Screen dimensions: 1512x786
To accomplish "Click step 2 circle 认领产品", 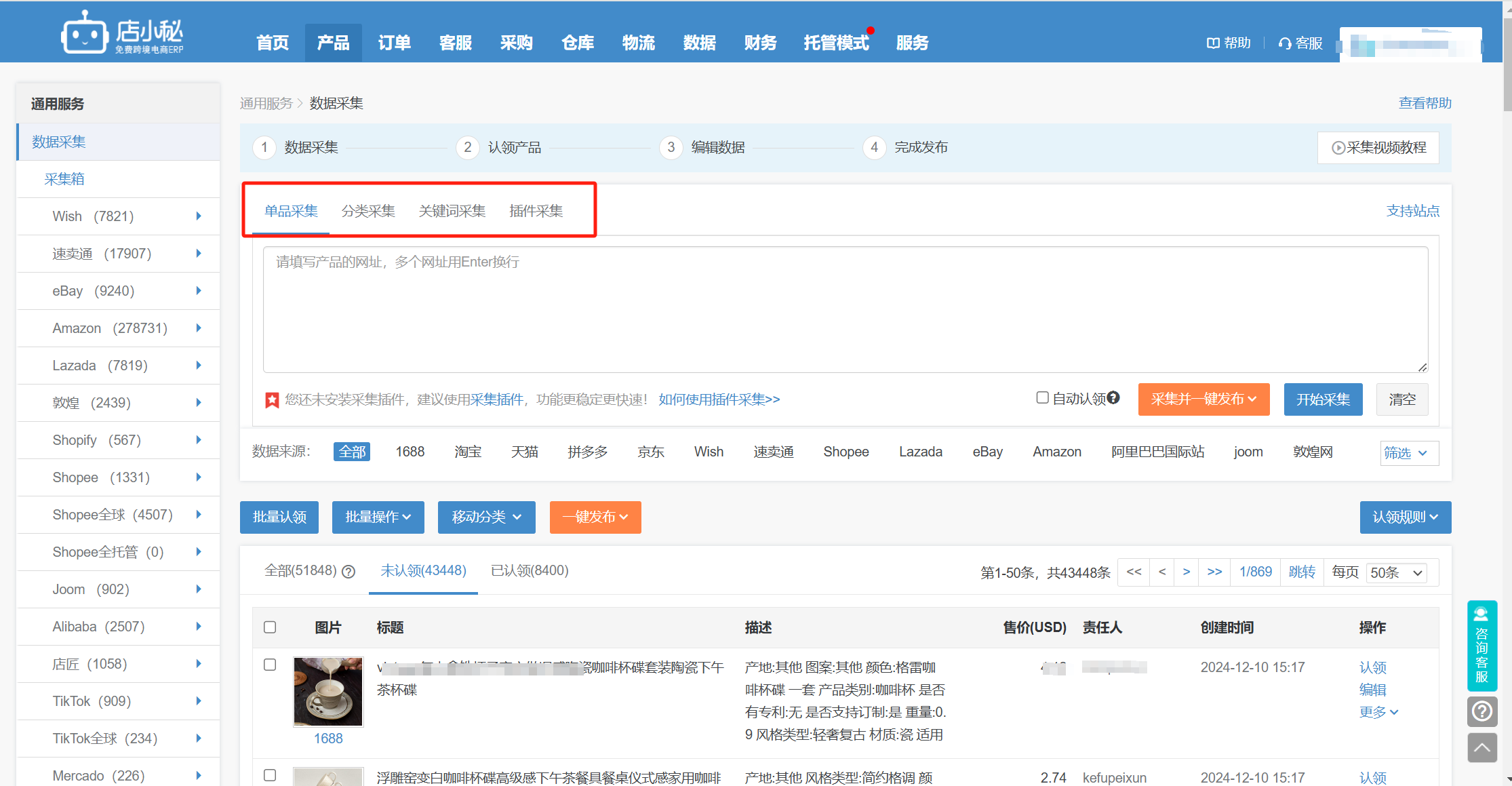I will click(x=468, y=147).
